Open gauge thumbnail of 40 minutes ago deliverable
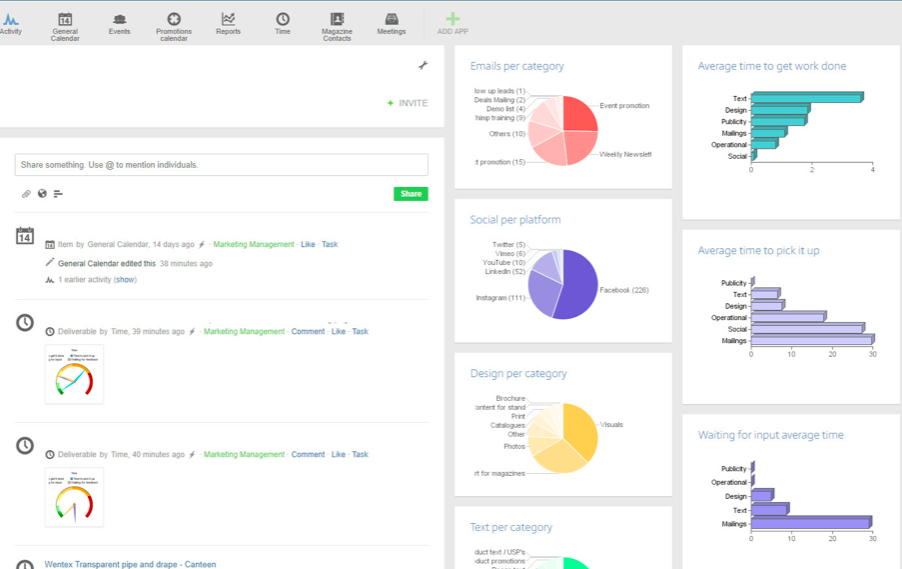The image size is (902, 569). click(74, 497)
